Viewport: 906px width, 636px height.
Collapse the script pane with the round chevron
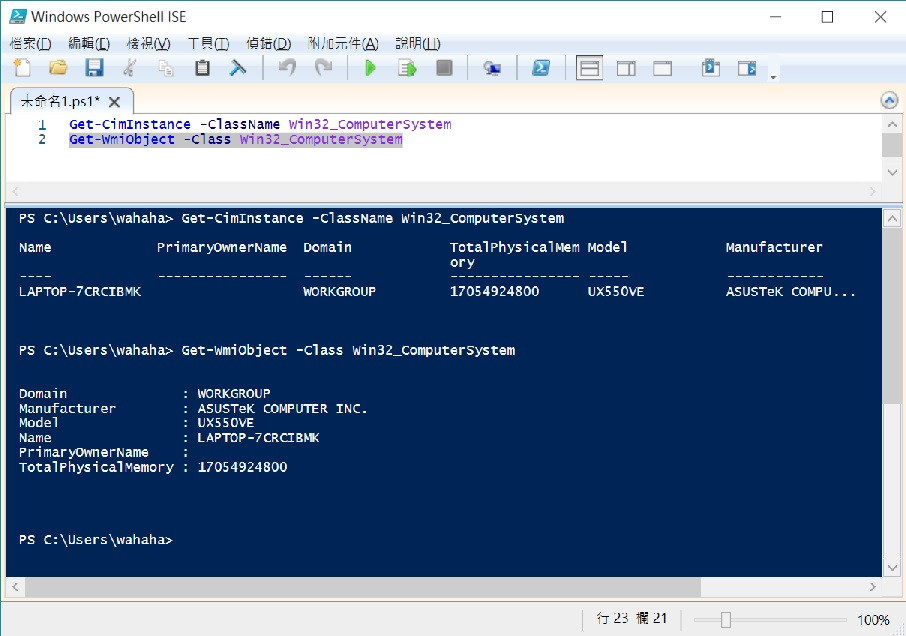889,101
